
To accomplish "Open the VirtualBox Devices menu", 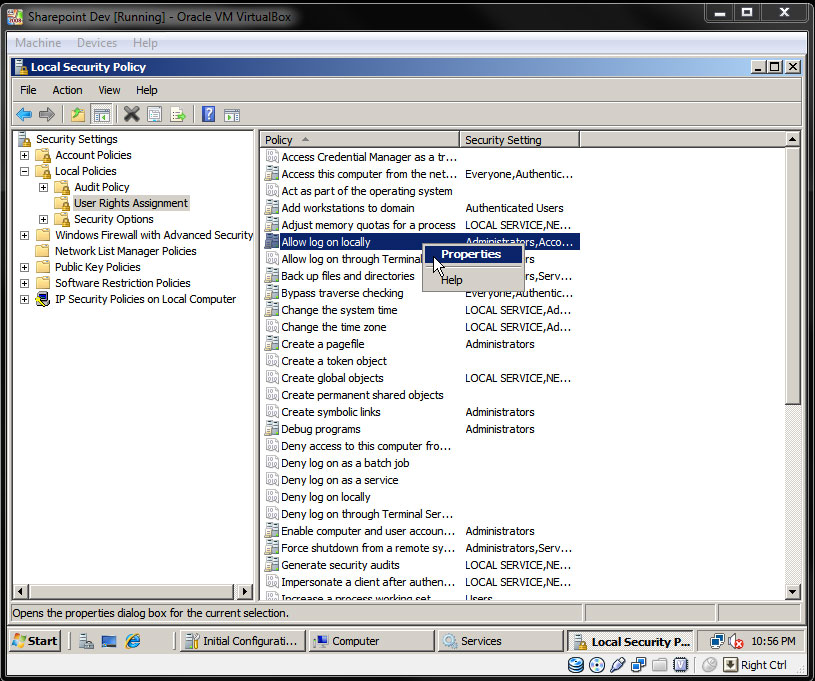I will [97, 43].
